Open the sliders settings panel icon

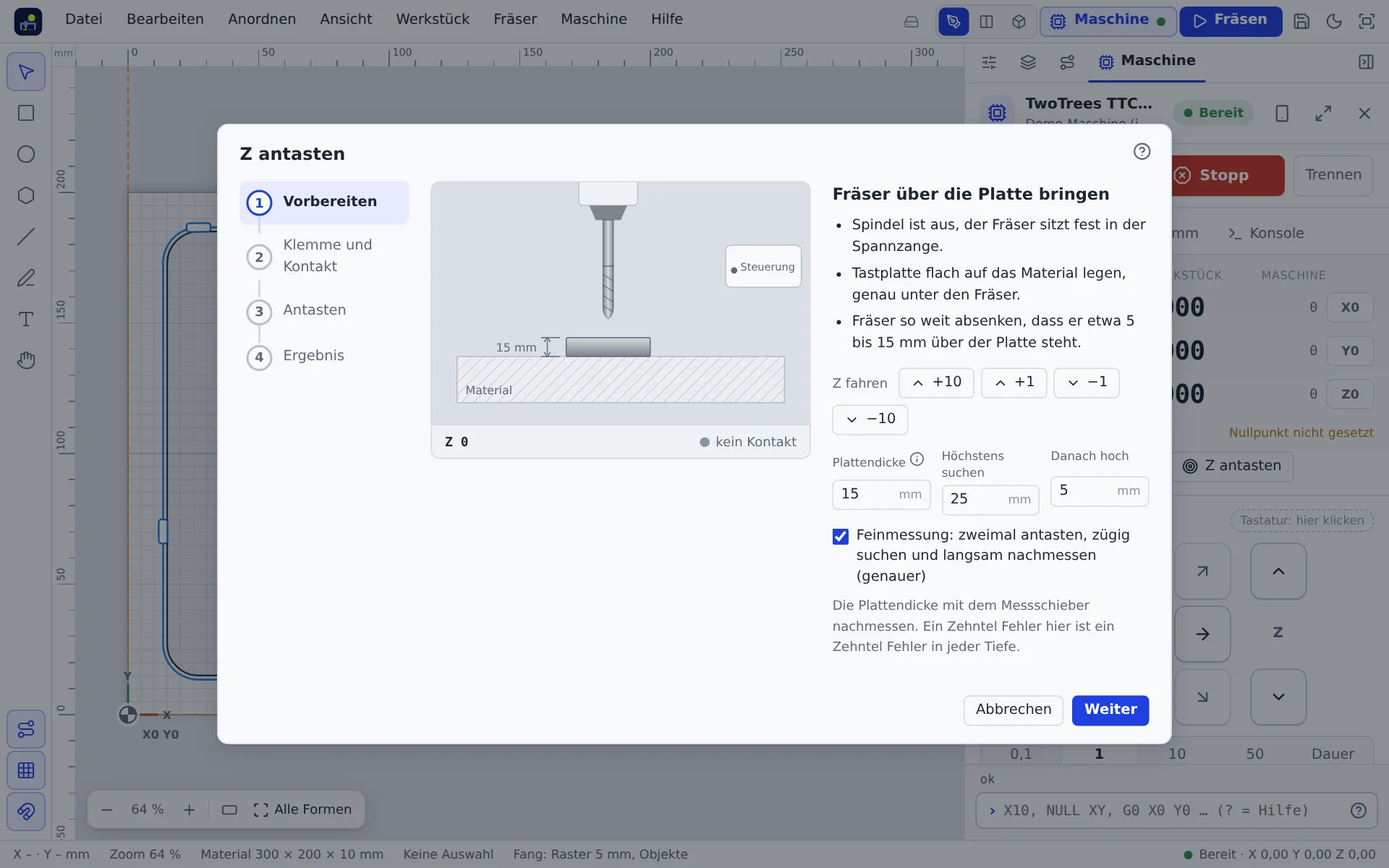(989, 62)
